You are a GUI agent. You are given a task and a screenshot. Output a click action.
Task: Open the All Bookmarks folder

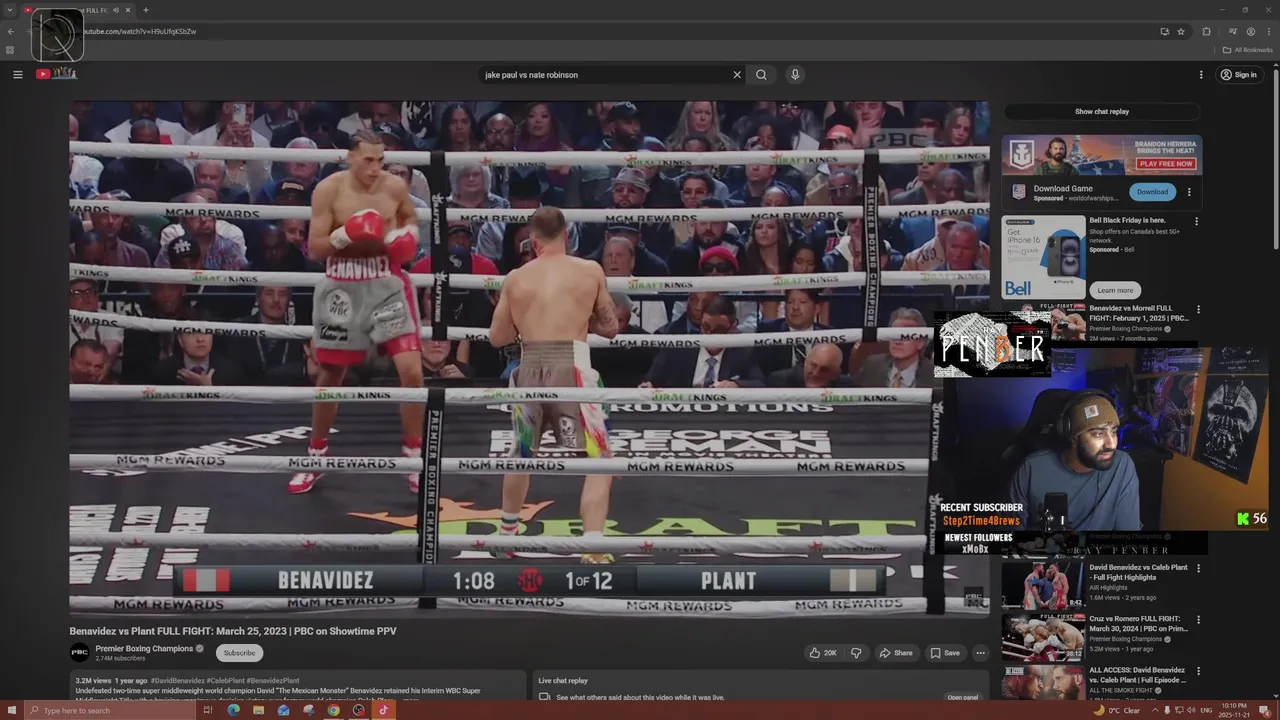point(1247,50)
